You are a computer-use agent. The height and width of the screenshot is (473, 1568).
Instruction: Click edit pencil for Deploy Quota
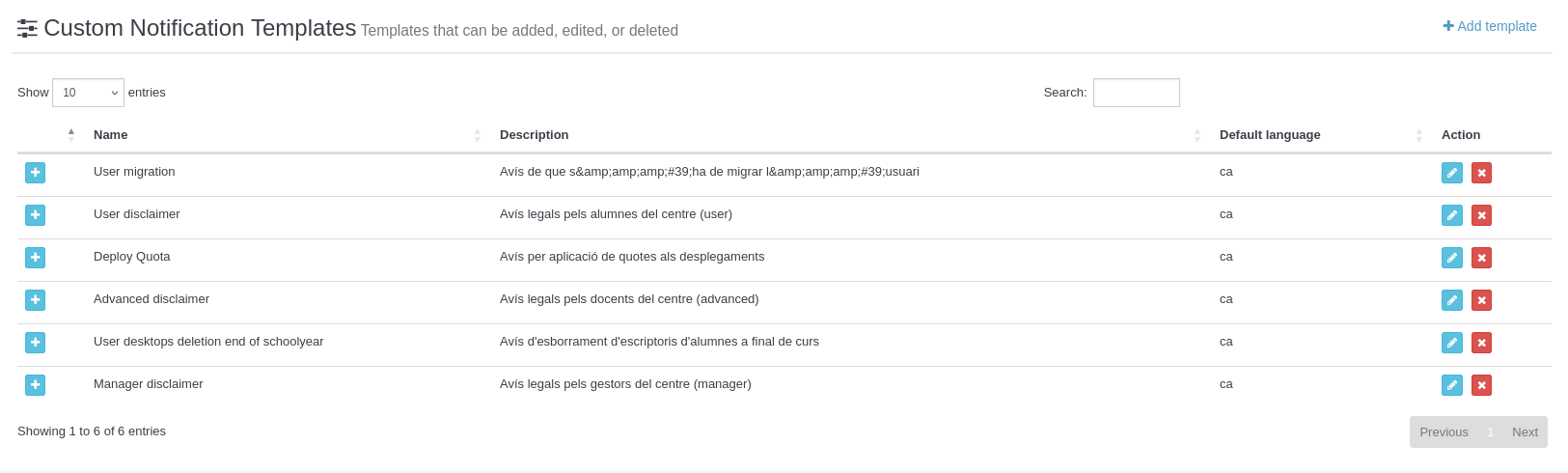tap(1451, 258)
